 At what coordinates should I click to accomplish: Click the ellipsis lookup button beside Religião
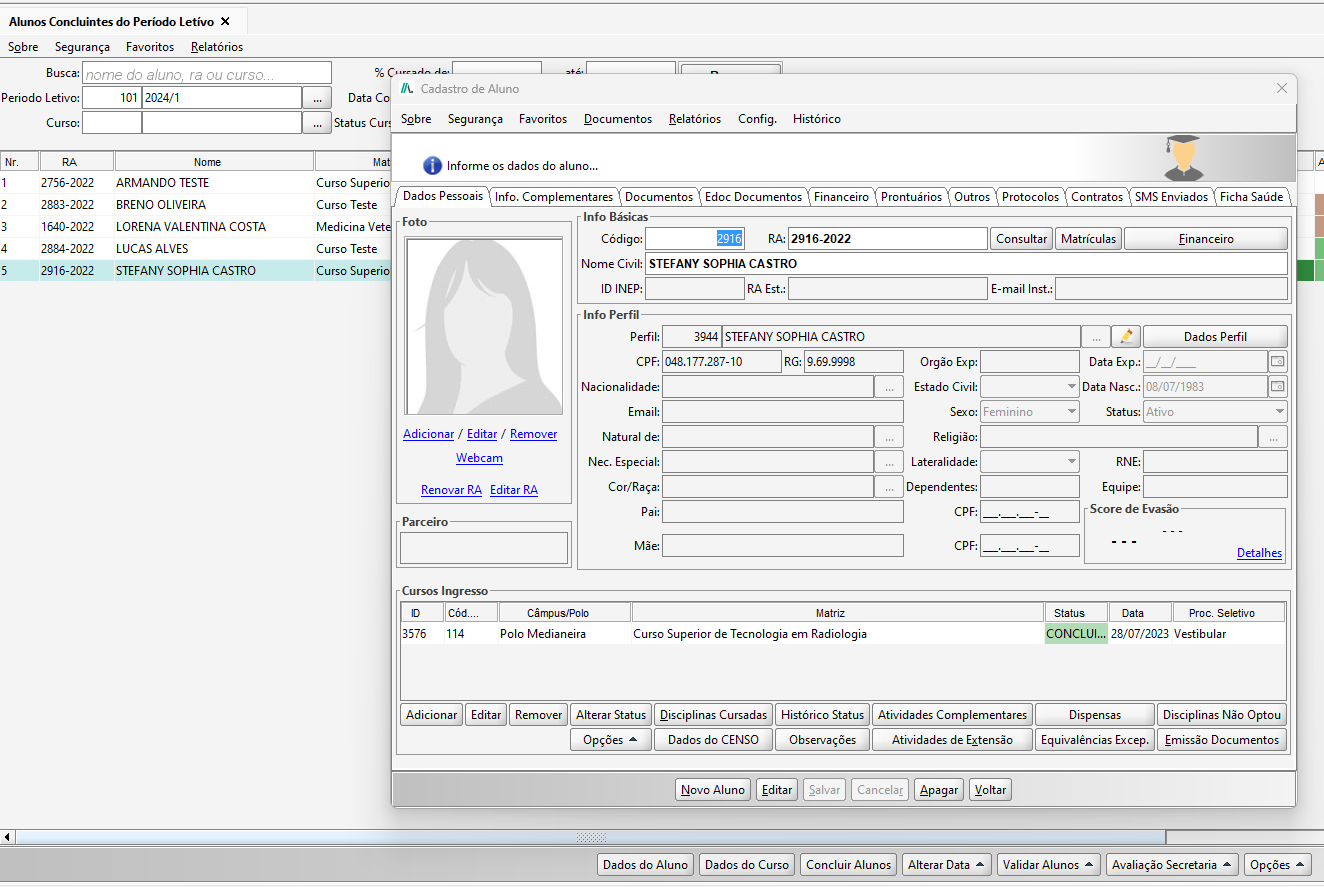(1272, 437)
